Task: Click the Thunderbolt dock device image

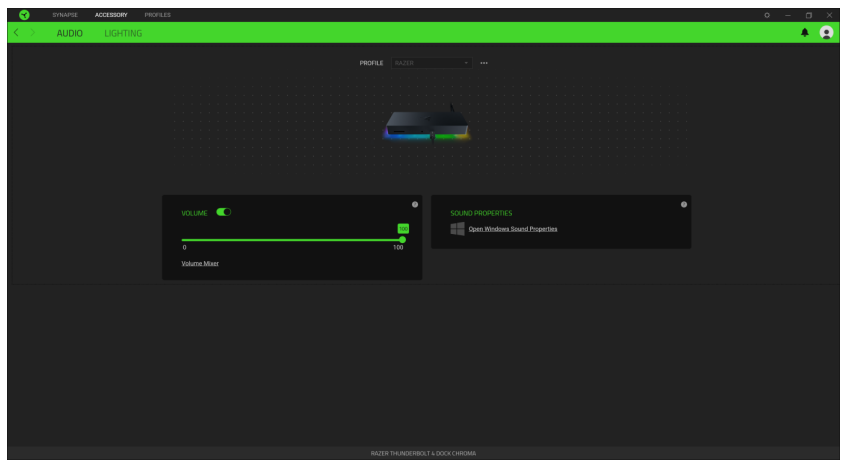Action: tap(427, 124)
